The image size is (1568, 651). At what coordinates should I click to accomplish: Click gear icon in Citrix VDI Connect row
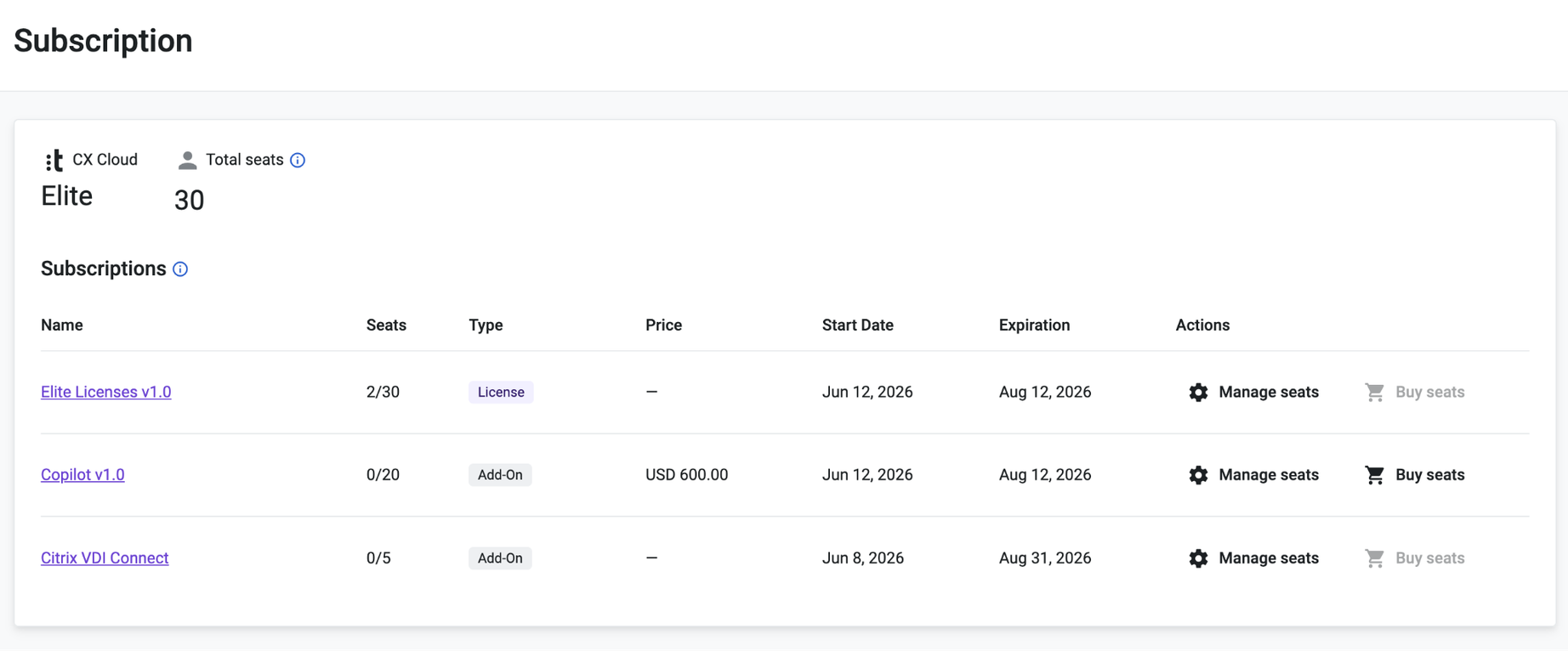click(1198, 558)
